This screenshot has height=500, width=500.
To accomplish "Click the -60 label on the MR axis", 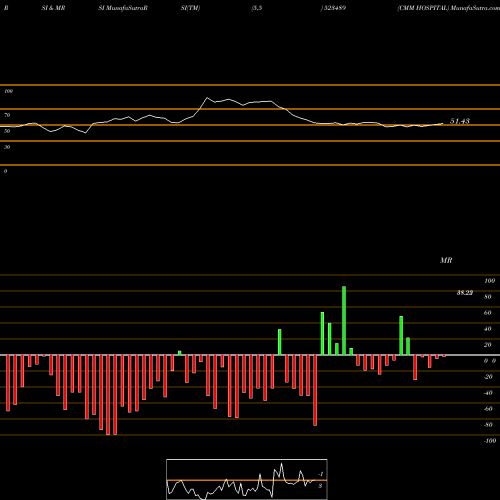I will click(x=488, y=409).
